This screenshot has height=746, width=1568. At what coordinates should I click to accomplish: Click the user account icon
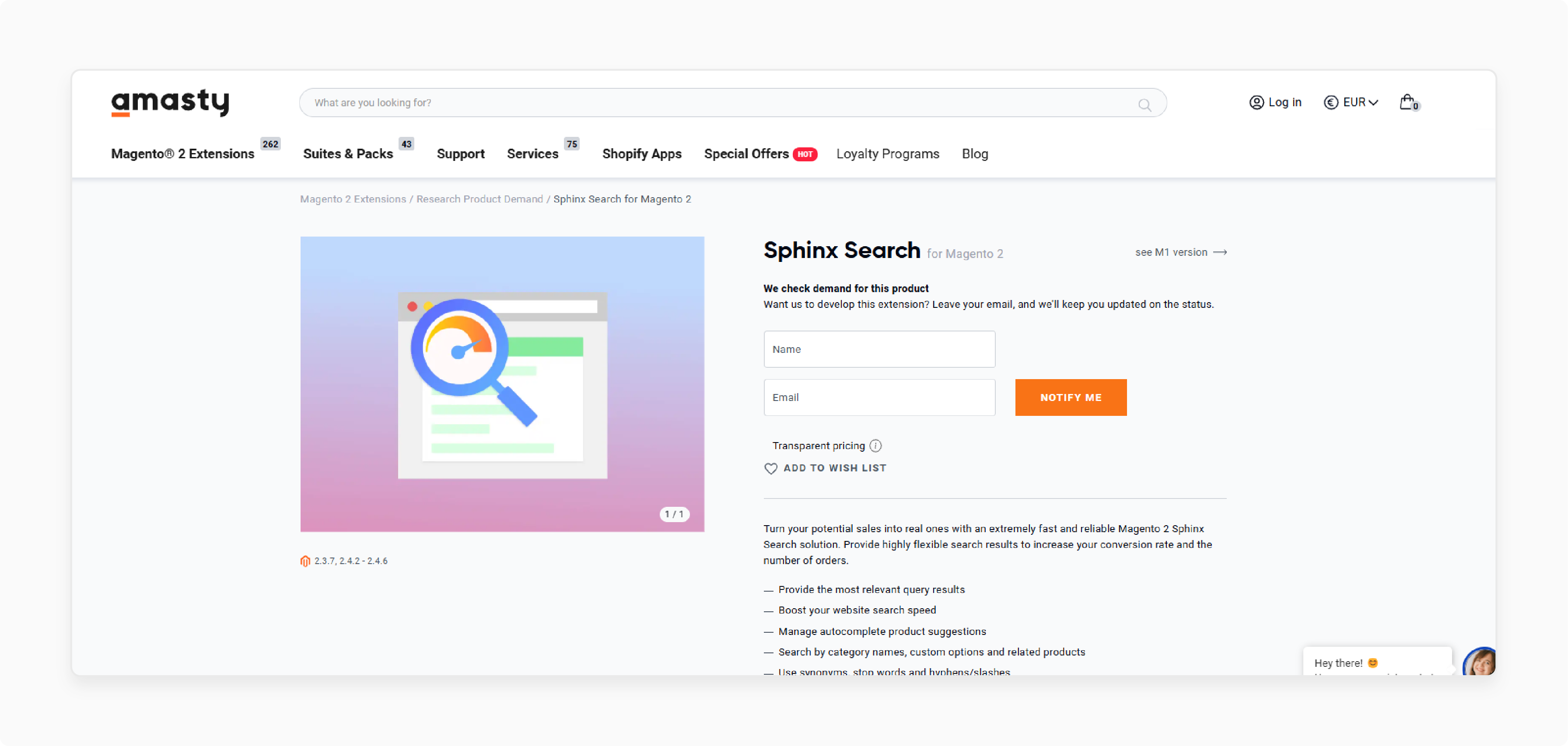(x=1256, y=102)
